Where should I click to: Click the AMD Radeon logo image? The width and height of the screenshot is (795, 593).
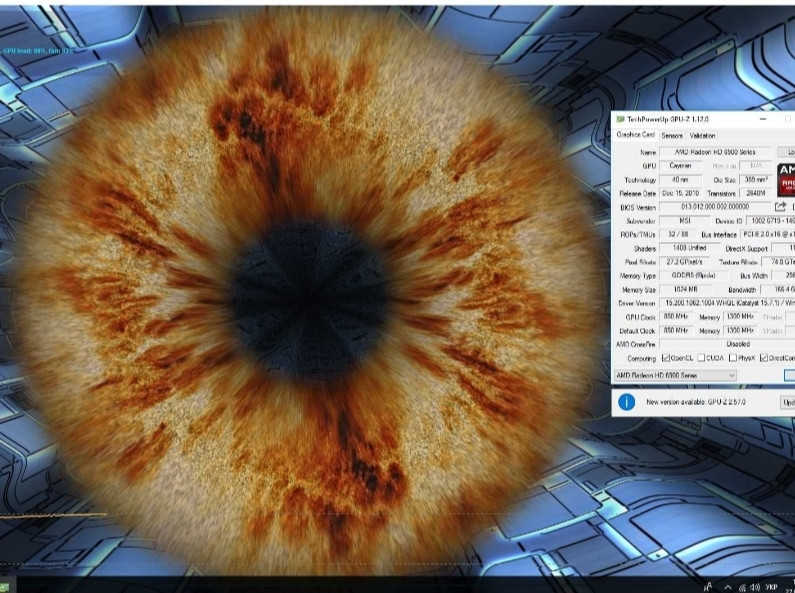[x=786, y=180]
